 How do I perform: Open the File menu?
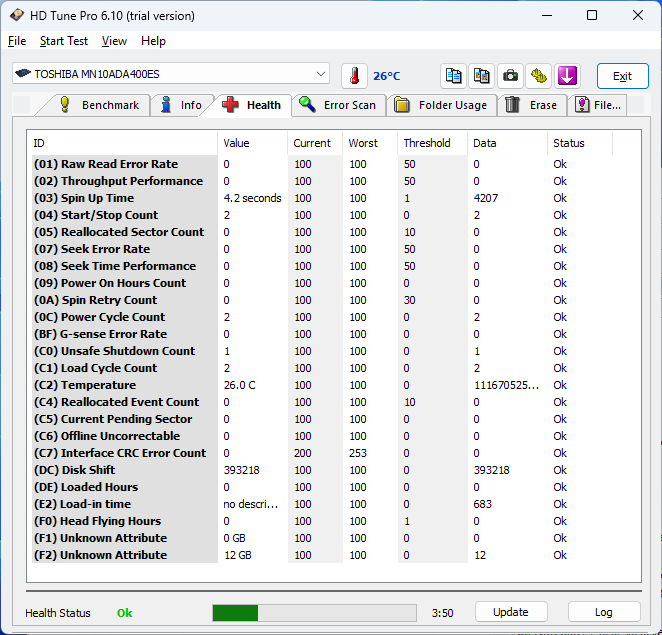17,41
